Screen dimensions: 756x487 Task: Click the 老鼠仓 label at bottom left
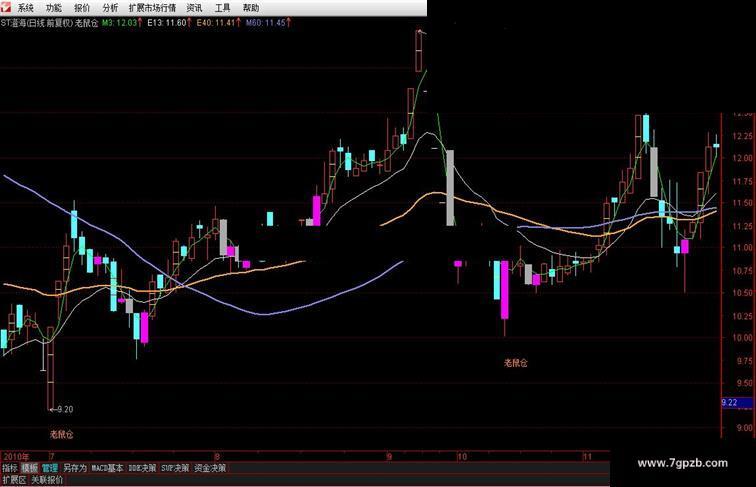[62, 434]
